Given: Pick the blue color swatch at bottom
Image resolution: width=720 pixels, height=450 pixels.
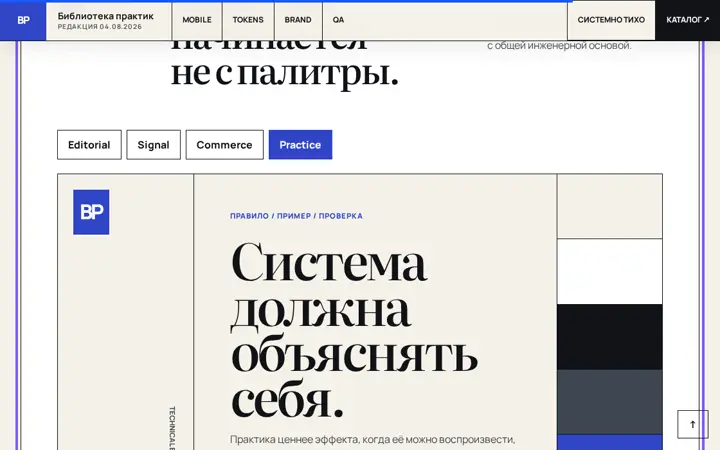Looking at the screenshot, I should [x=610, y=442].
